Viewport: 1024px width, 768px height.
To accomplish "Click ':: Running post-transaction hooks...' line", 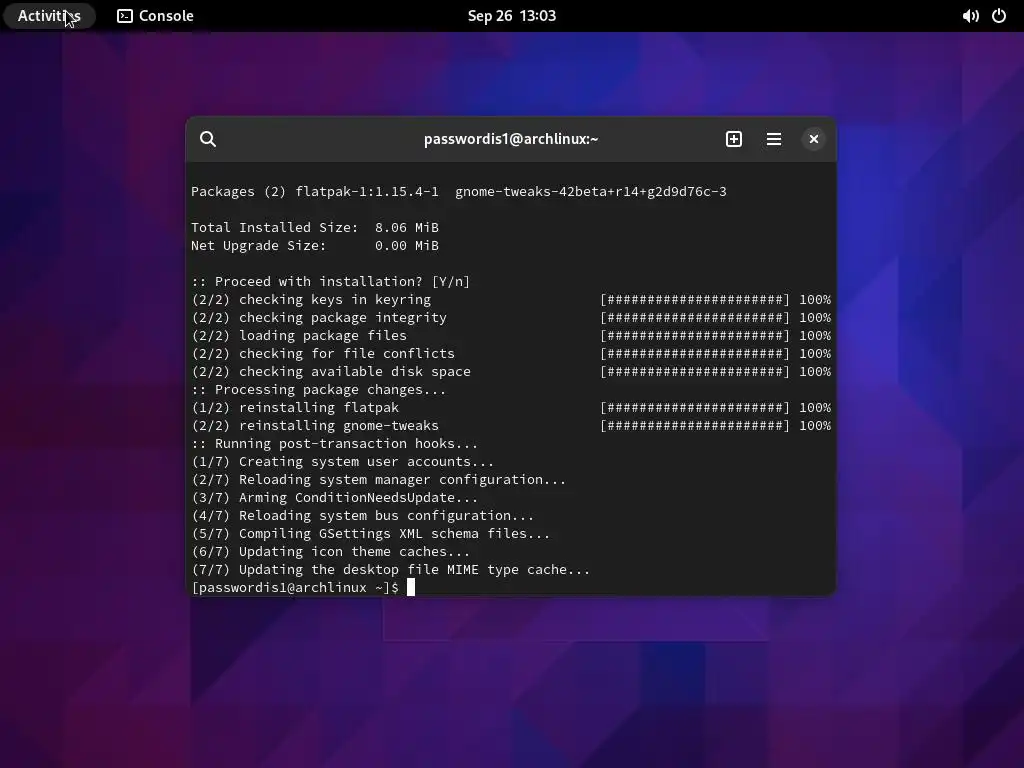I will pos(334,443).
